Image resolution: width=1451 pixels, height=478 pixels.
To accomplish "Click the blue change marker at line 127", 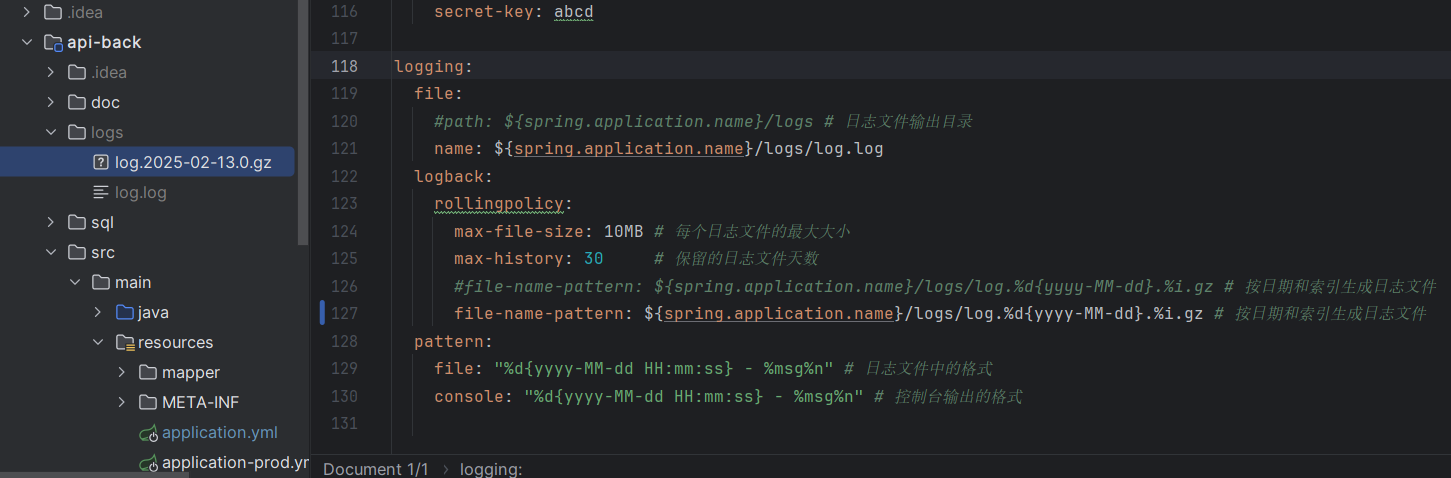I will tap(322, 313).
